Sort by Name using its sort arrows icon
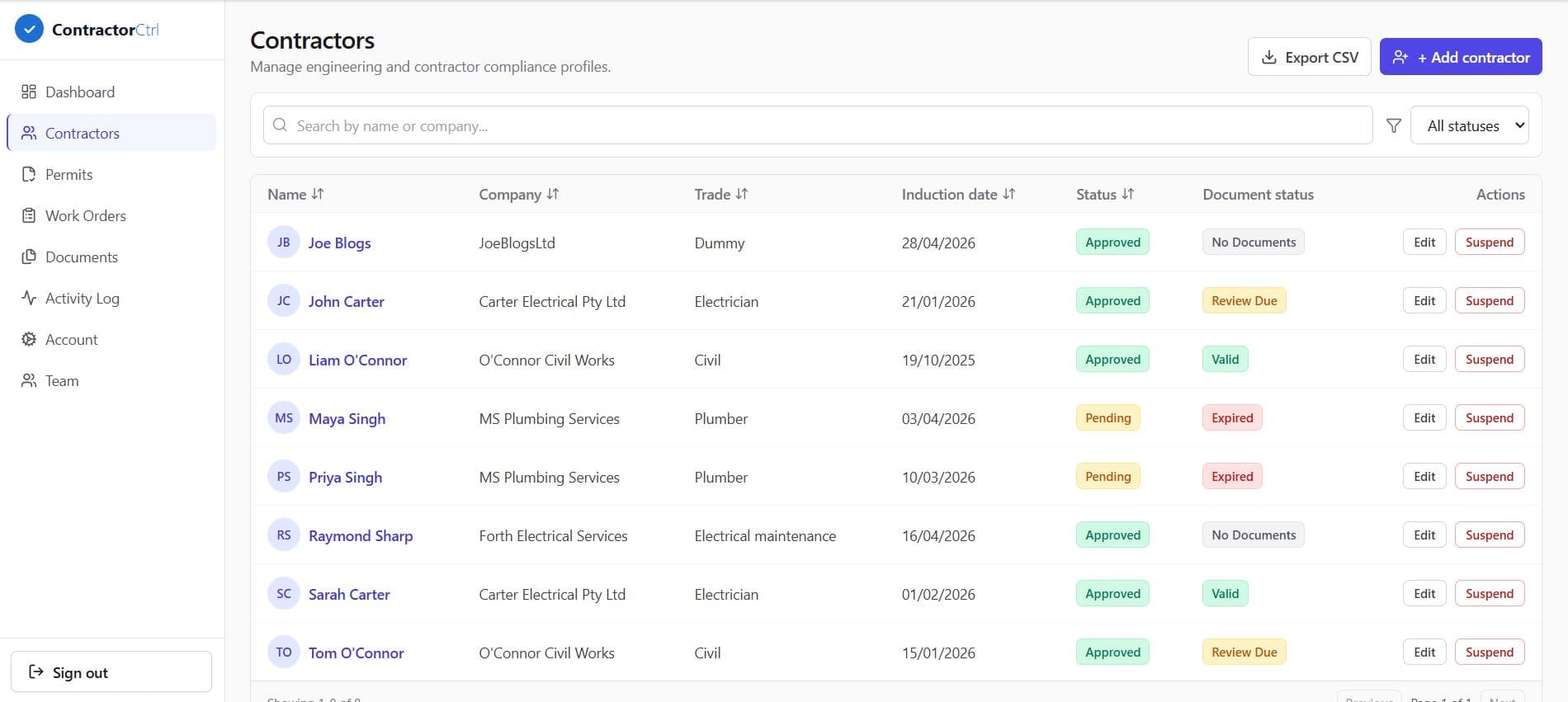The height and width of the screenshot is (702, 1568). (318, 194)
